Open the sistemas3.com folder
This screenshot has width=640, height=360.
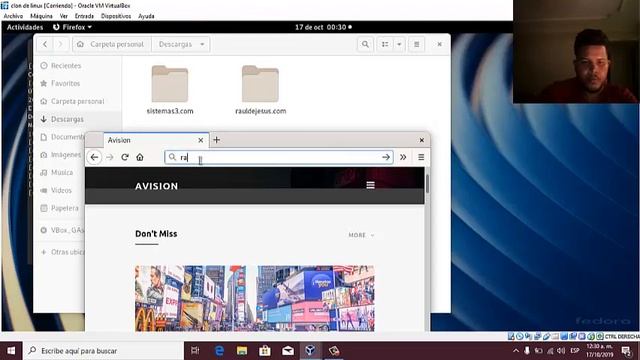click(x=170, y=90)
